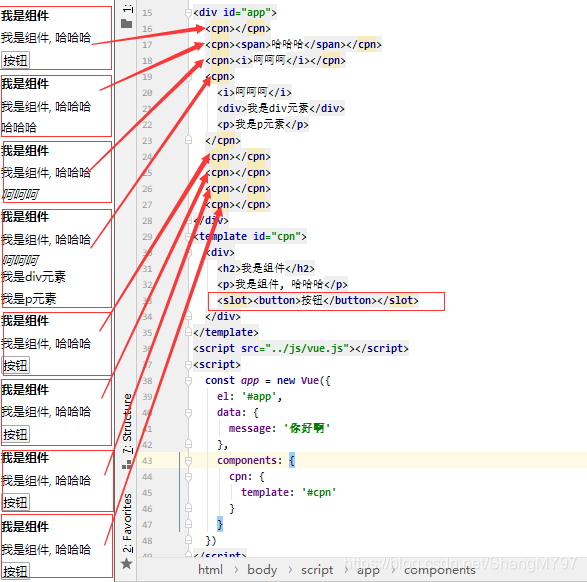This screenshot has height=582, width=587.
Task: Click the code <i>呵呵呵</i> on line 20
Action: 254,92
